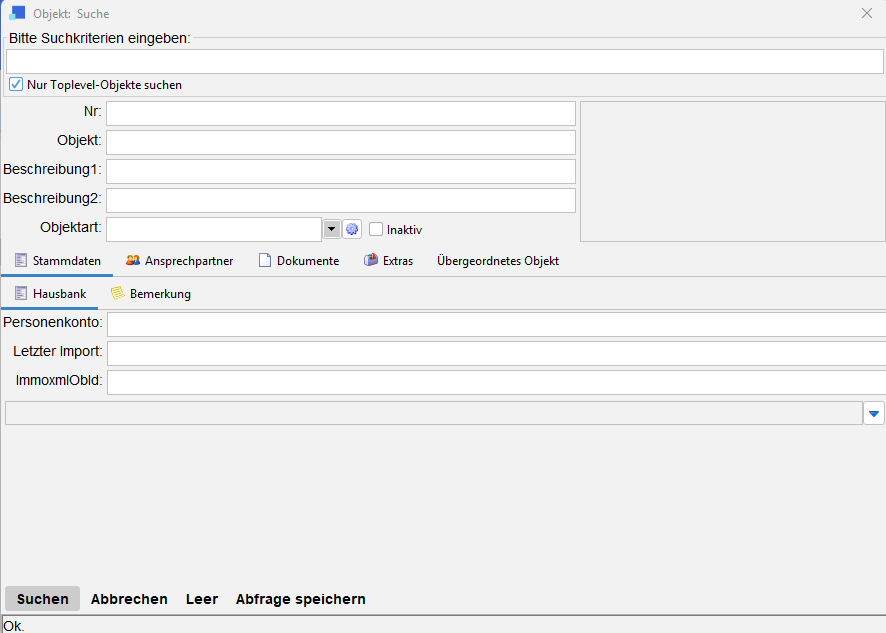Image resolution: width=886 pixels, height=633 pixels.
Task: Click Abfrage speichern
Action: tap(300, 599)
